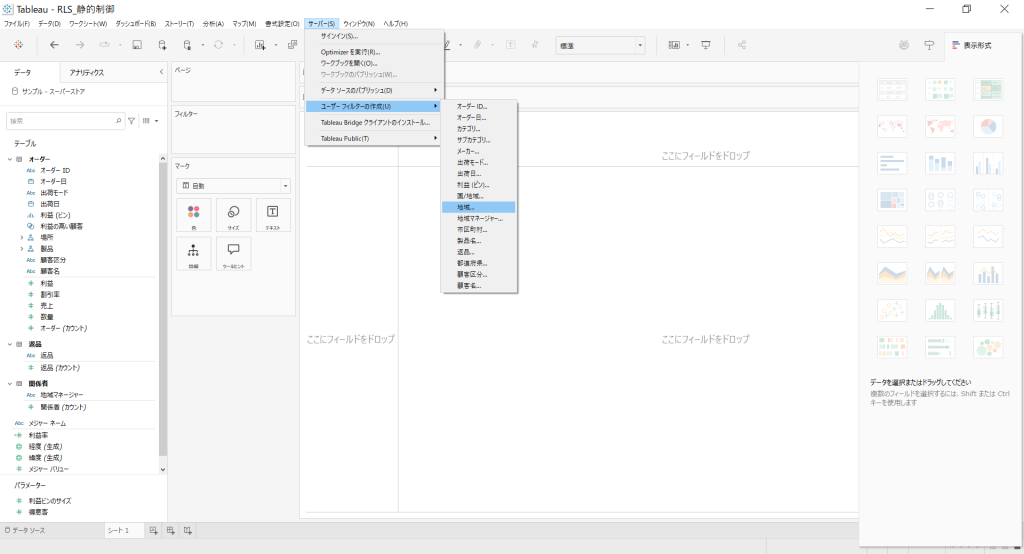Screen dimensions: 1024x554
Task: Switch to the アナリティクス tab
Action: click(86, 72)
